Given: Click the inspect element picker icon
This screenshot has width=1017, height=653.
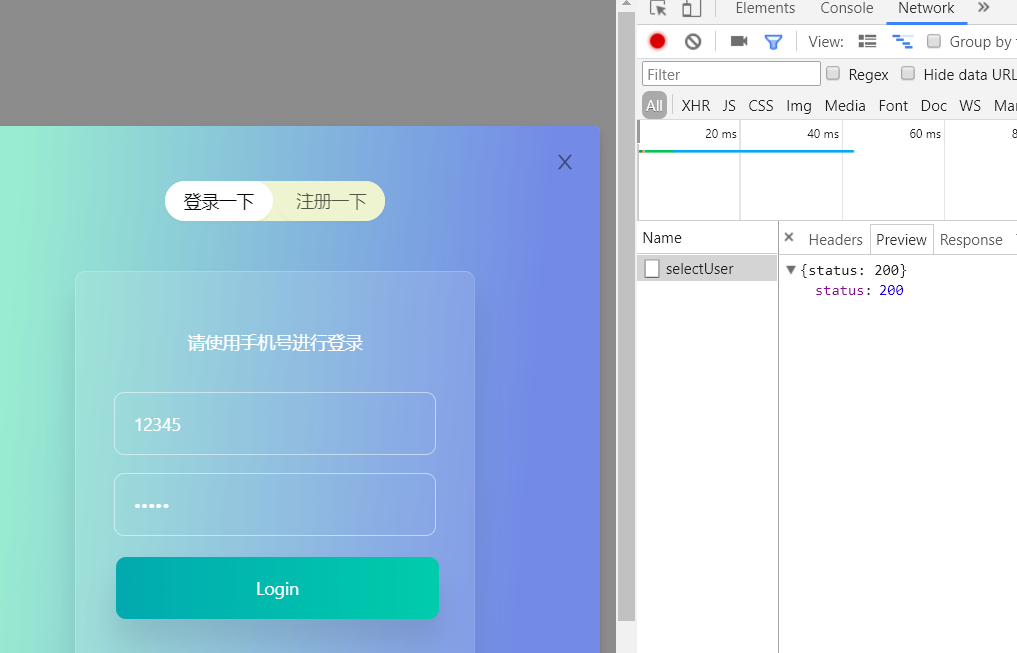Looking at the screenshot, I should pos(658,8).
